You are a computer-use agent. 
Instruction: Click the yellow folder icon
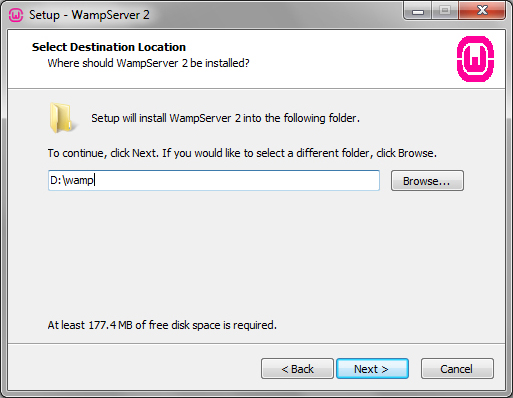pos(62,118)
